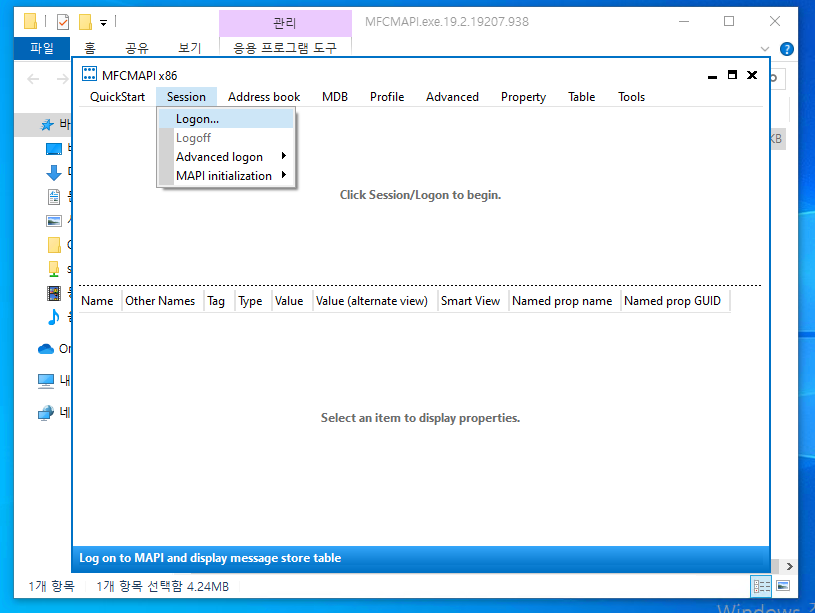Sort by Value column header
815x613 pixels.
coord(292,301)
